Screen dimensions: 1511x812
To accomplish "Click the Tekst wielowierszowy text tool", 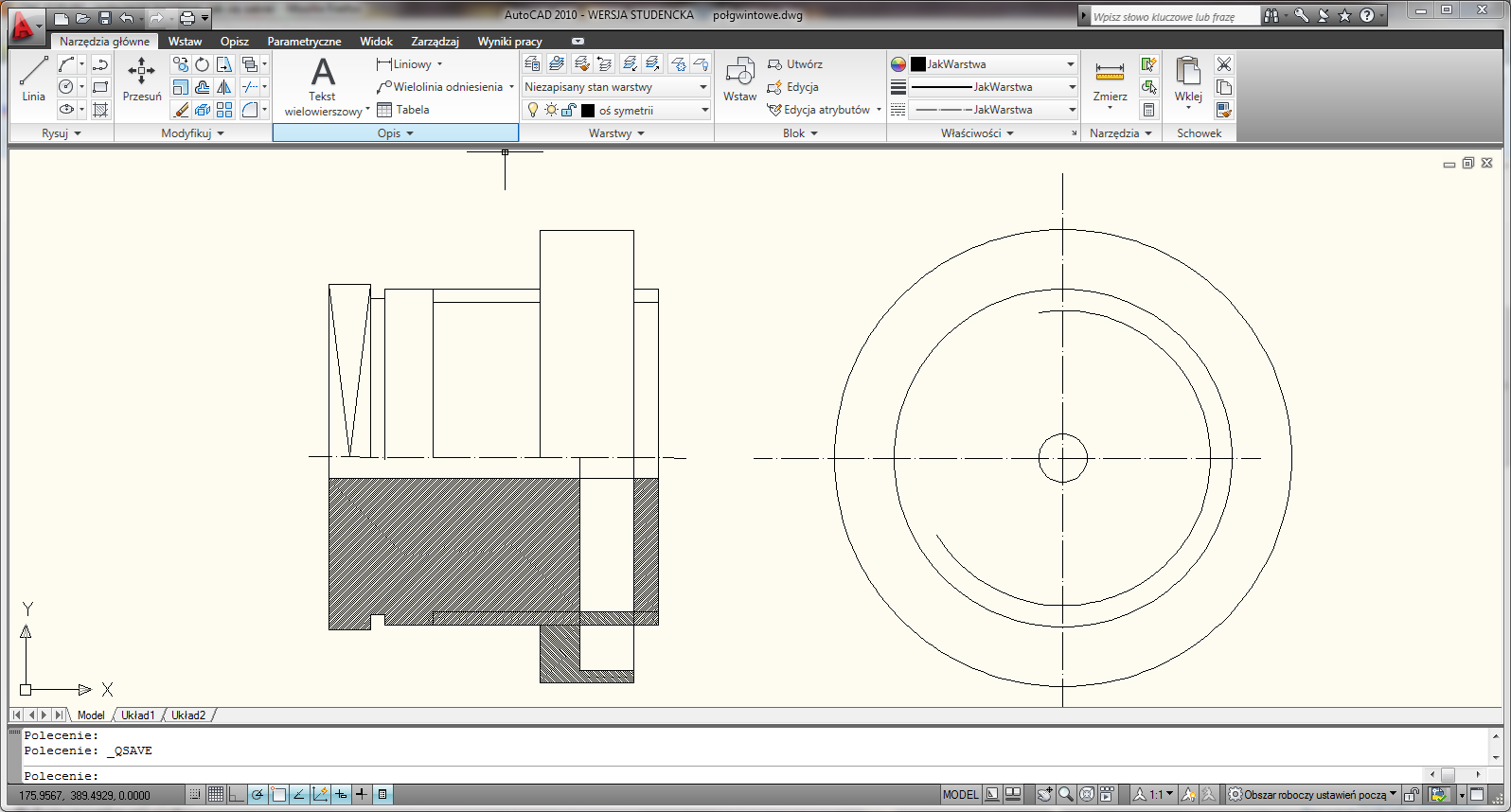I will (323, 86).
